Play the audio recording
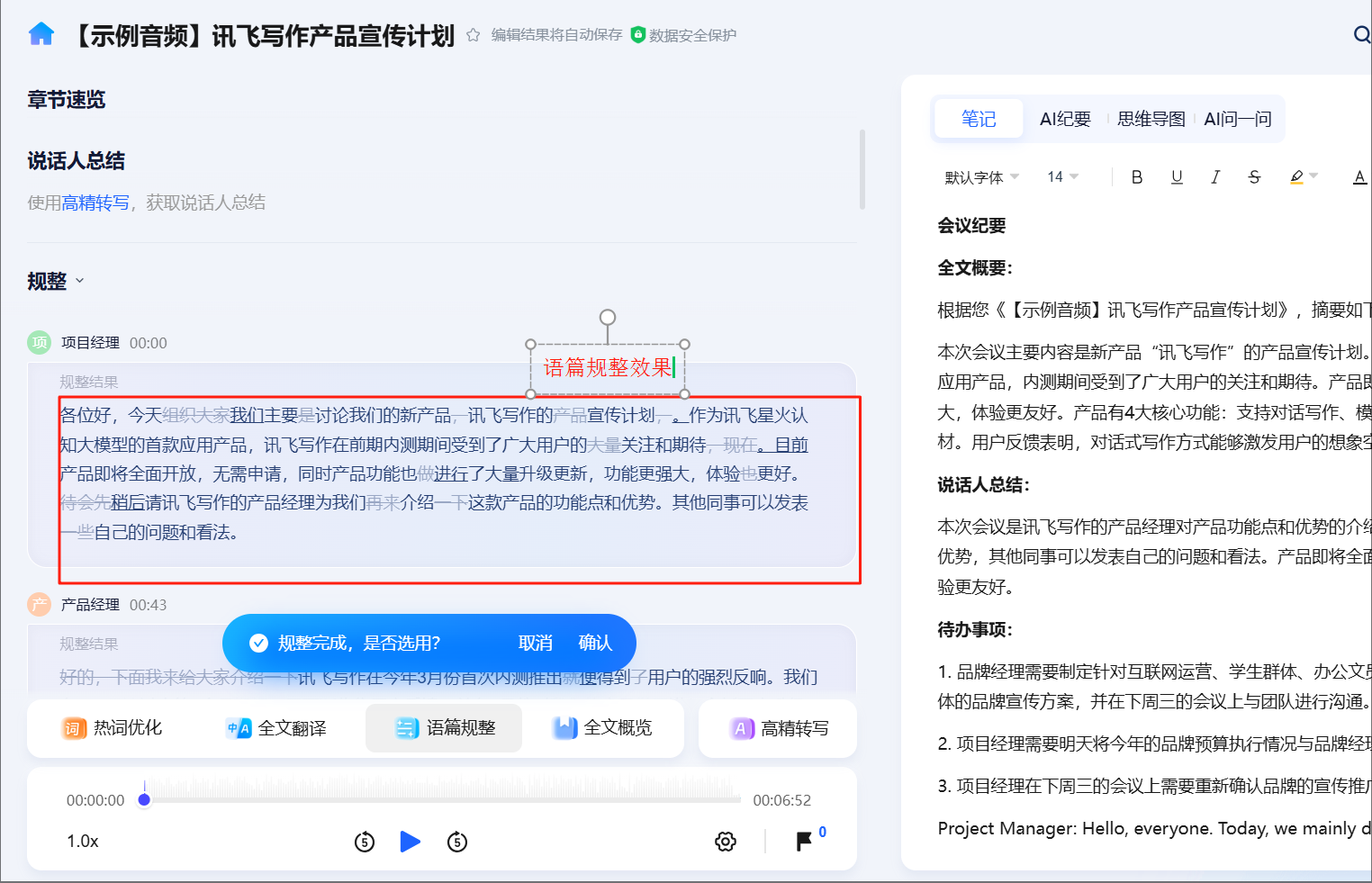 tap(410, 842)
